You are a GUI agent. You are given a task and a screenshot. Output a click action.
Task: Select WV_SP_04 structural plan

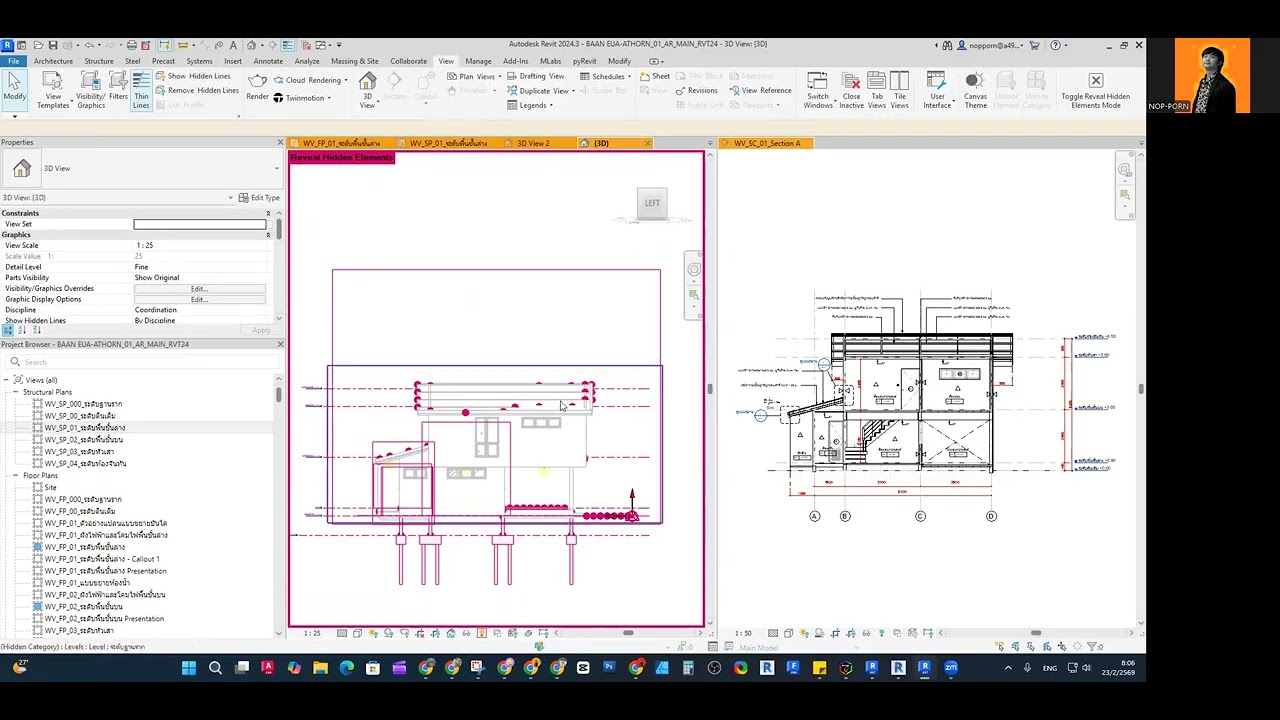[x=85, y=464]
